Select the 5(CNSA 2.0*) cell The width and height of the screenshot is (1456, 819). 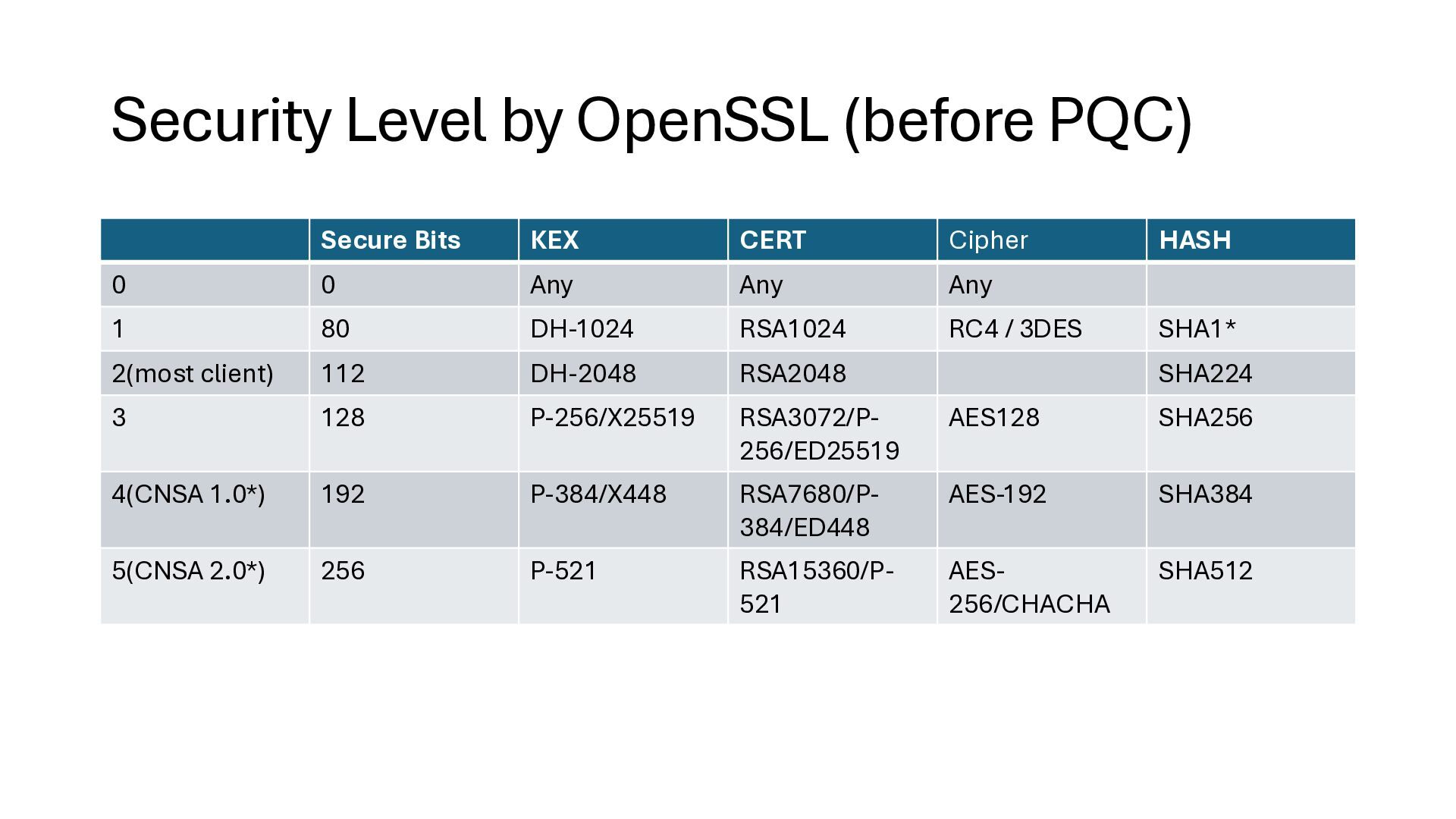(188, 571)
